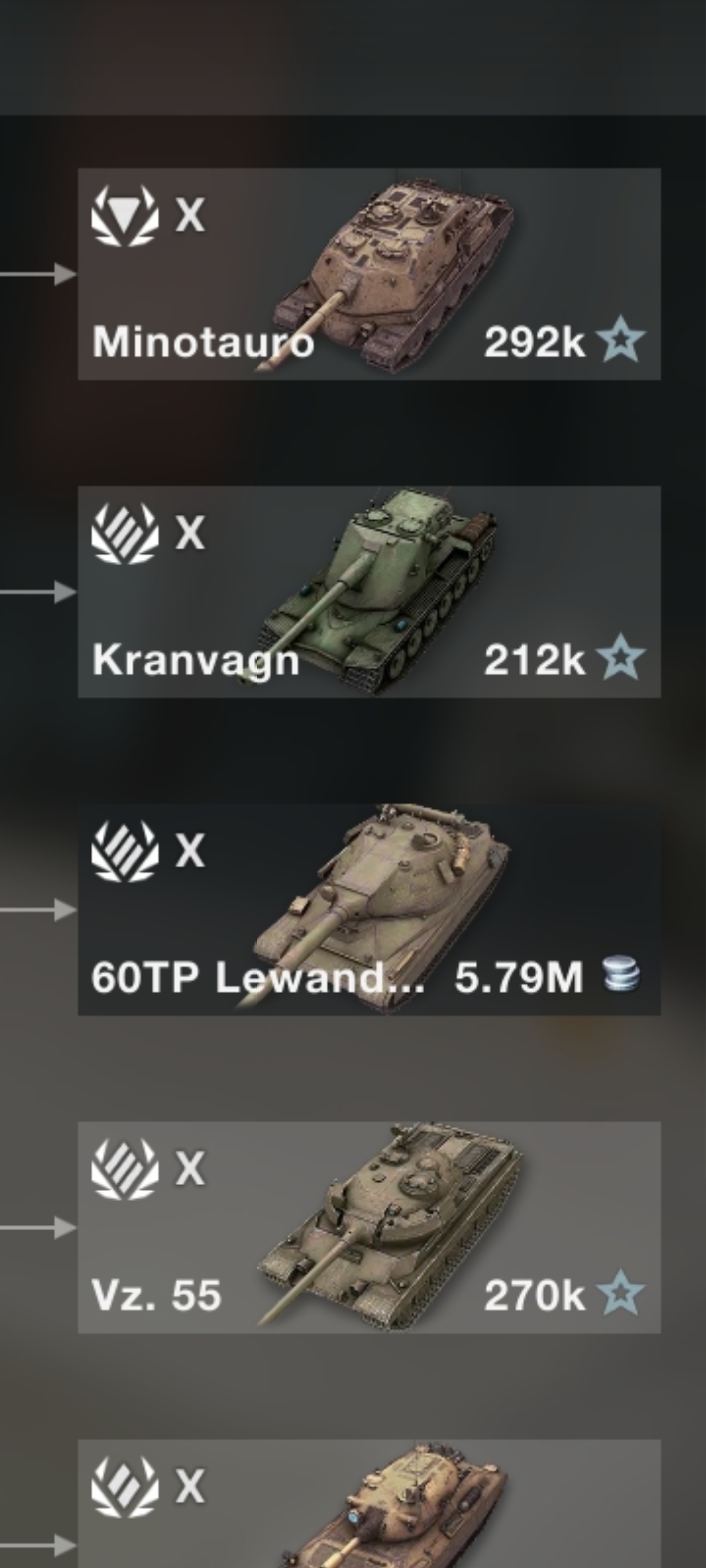Click the arrow leading to the 60TP card
Image resolution: width=706 pixels, height=1568 pixels.
coord(38,909)
